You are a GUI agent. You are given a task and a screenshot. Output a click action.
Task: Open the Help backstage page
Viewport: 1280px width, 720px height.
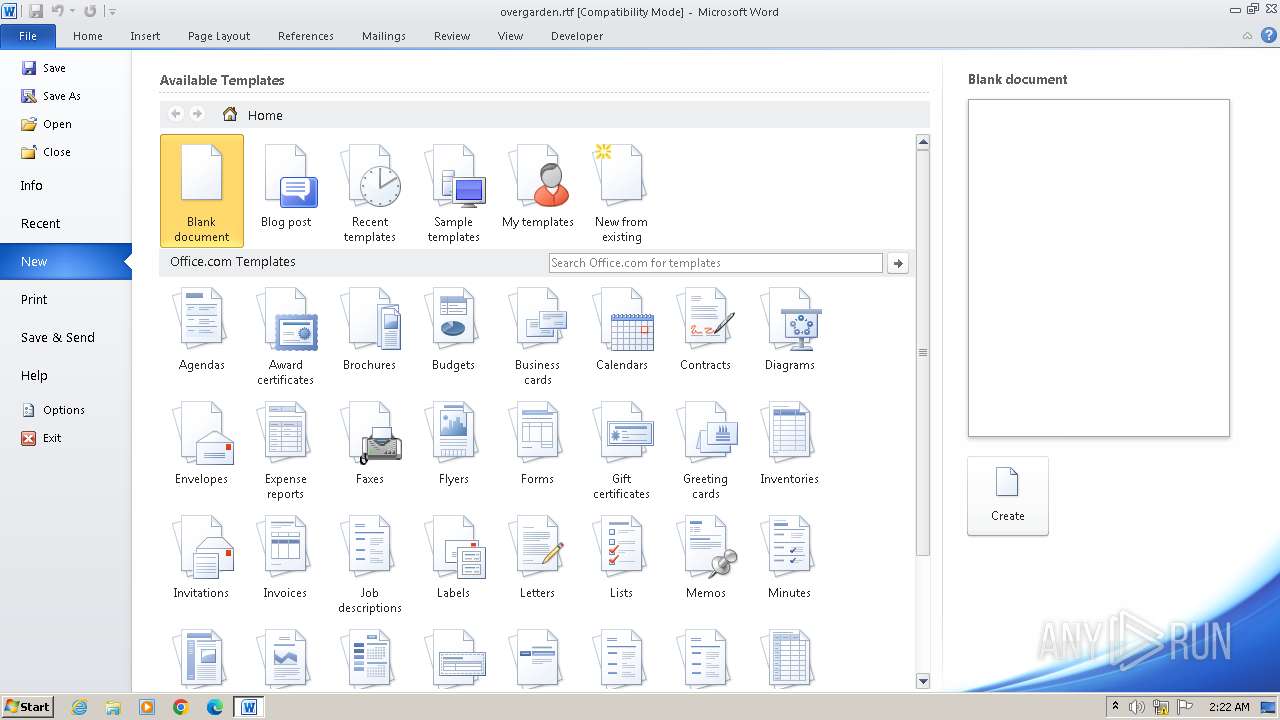[66, 375]
